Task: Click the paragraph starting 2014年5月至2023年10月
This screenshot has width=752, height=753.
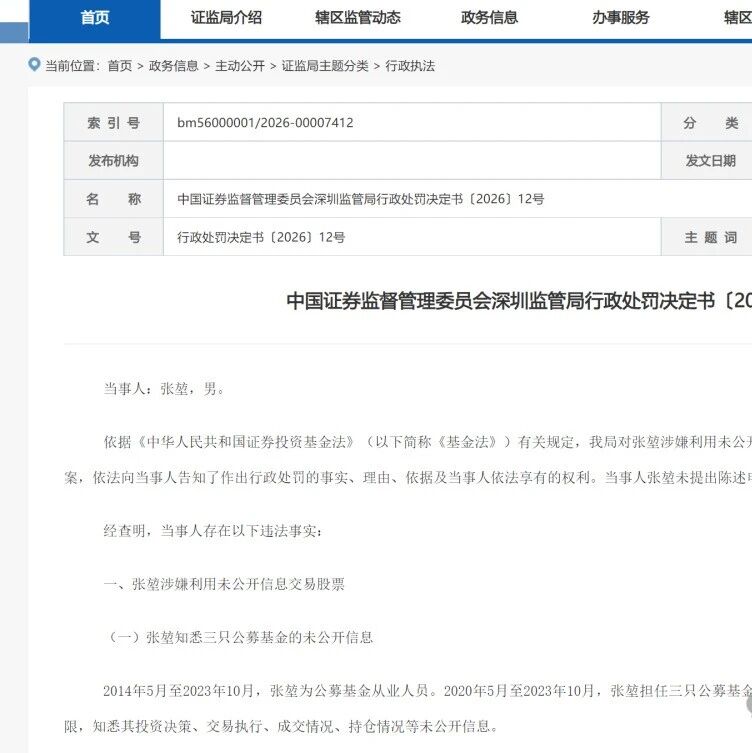Action: (408, 708)
